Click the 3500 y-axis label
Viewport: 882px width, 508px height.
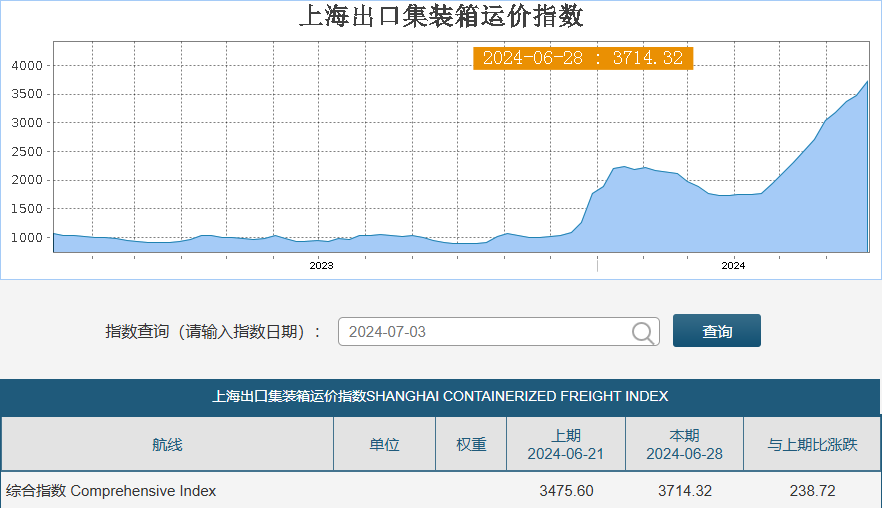[27, 95]
